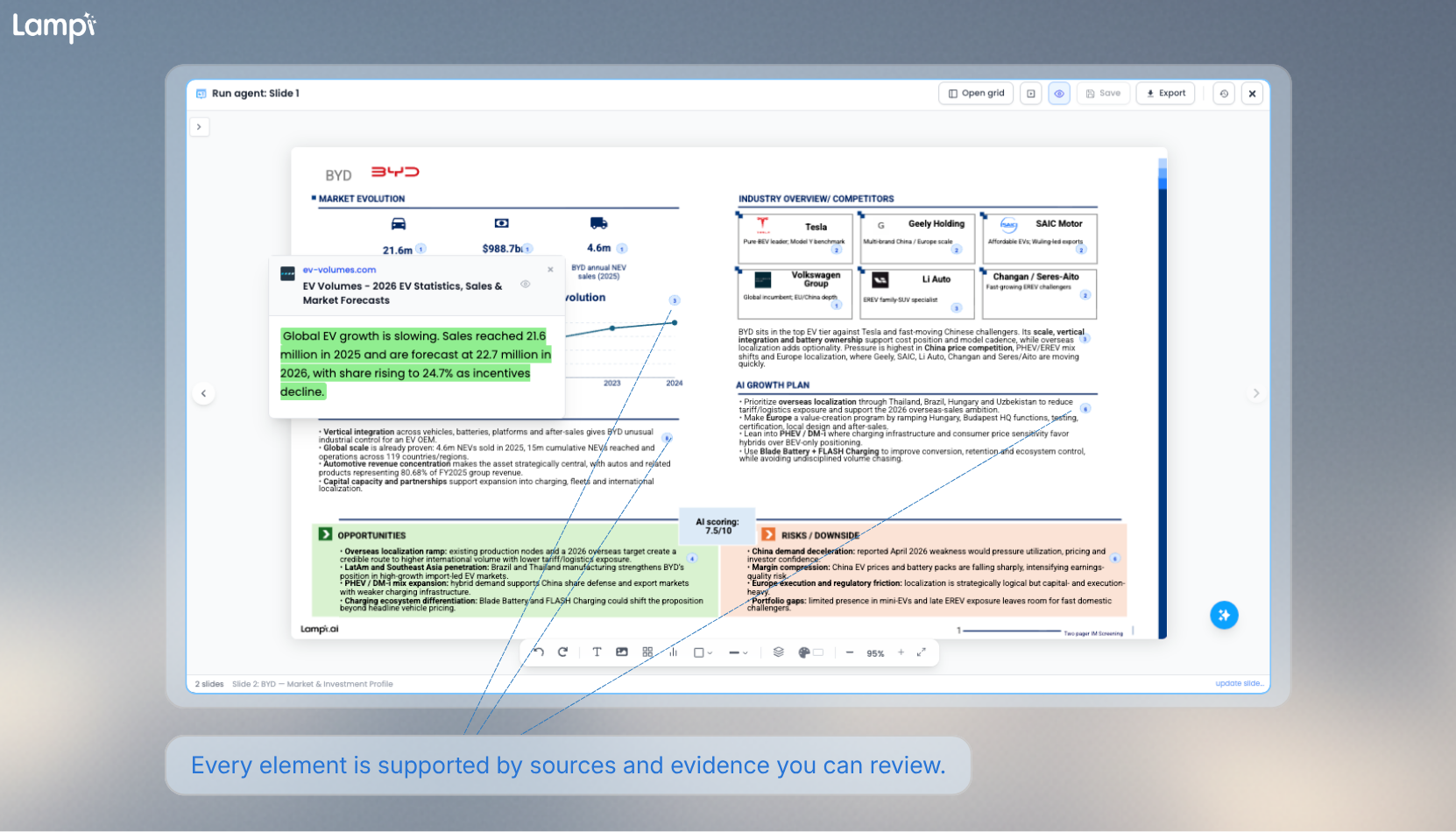The width and height of the screenshot is (1456, 832).
Task: Open the blue AI assistant sparkle button
Action: (1224, 615)
